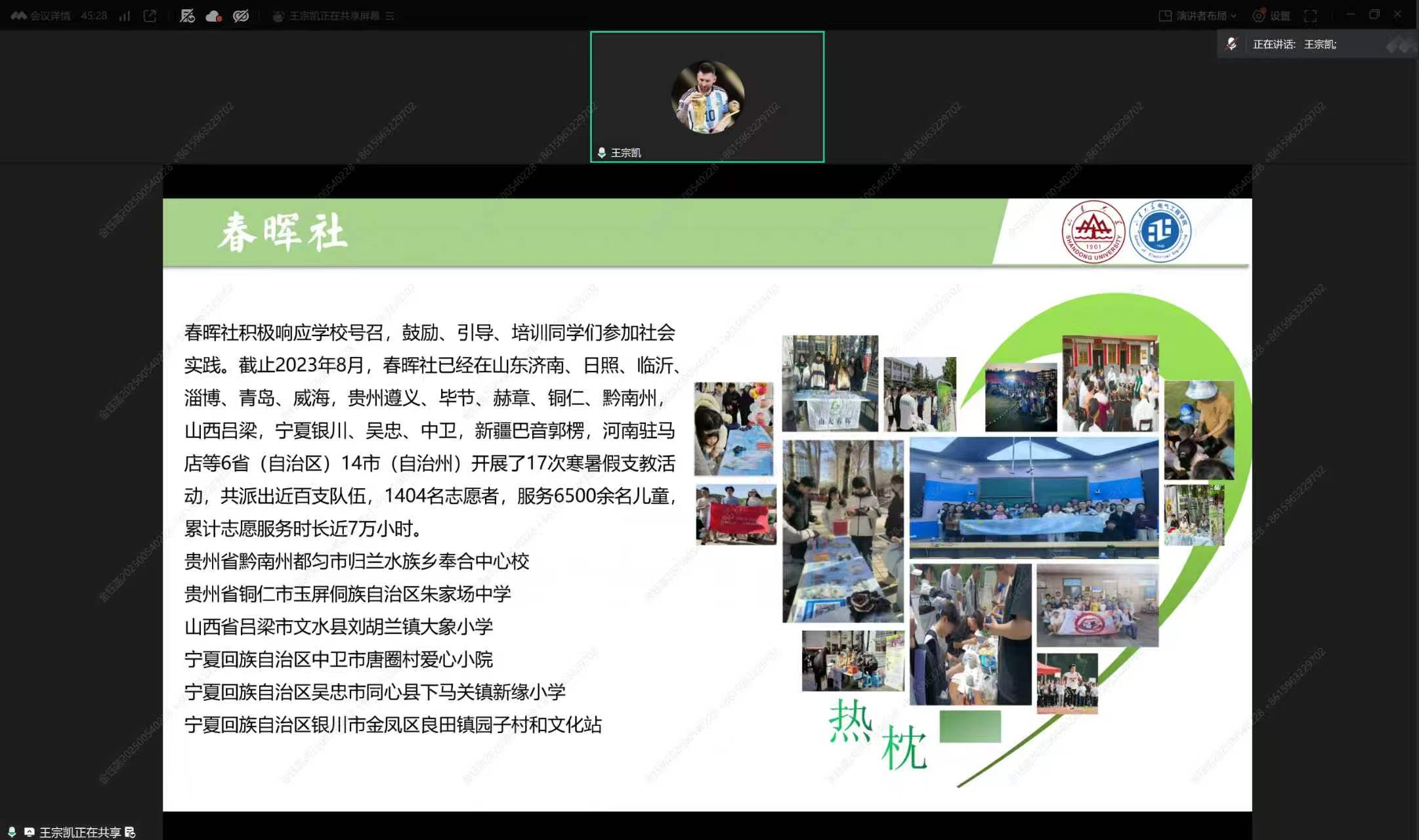Restore the meeting window size
The height and width of the screenshot is (840, 1419).
1374,14
